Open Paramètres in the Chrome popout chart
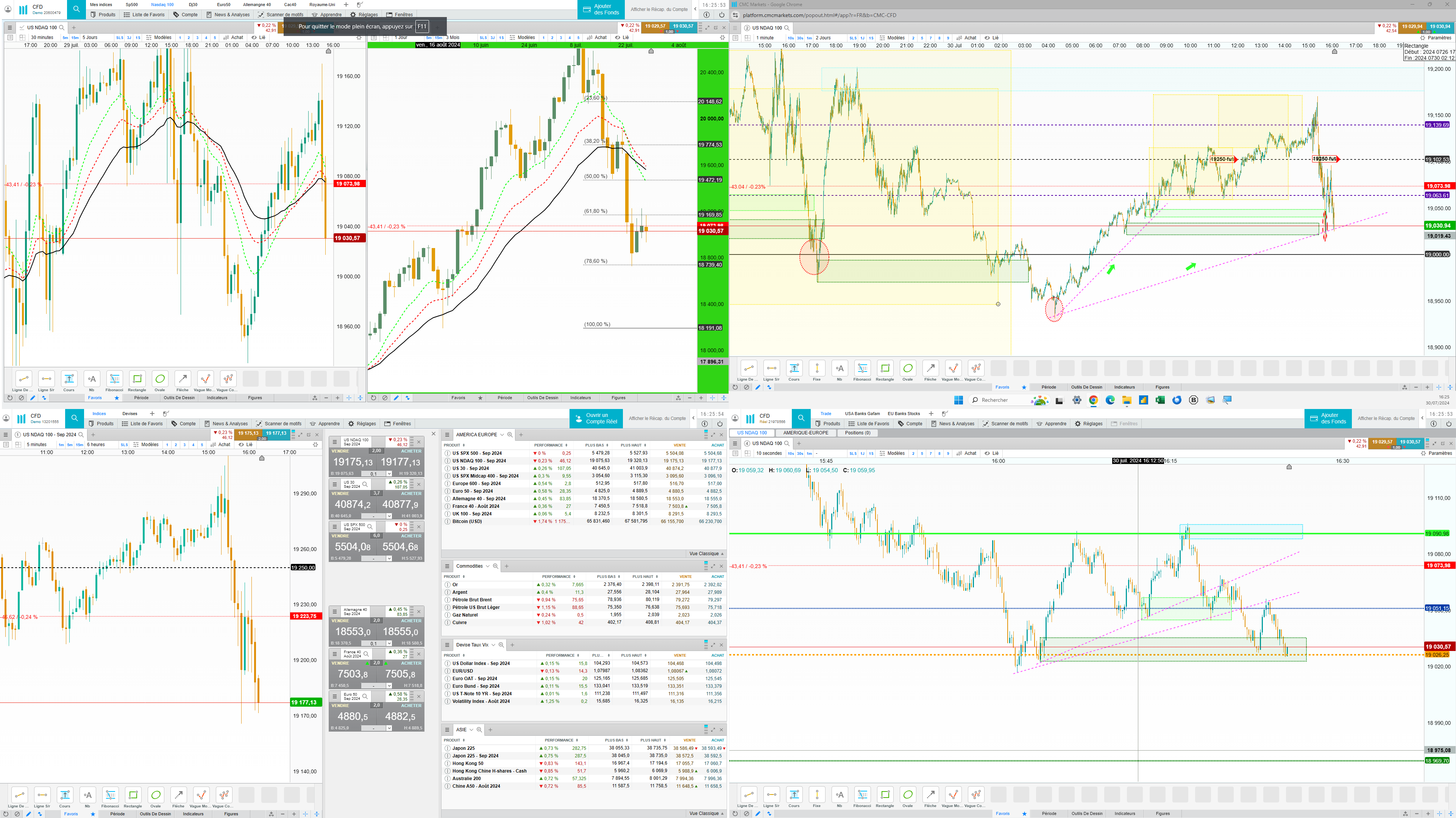 1436,38
